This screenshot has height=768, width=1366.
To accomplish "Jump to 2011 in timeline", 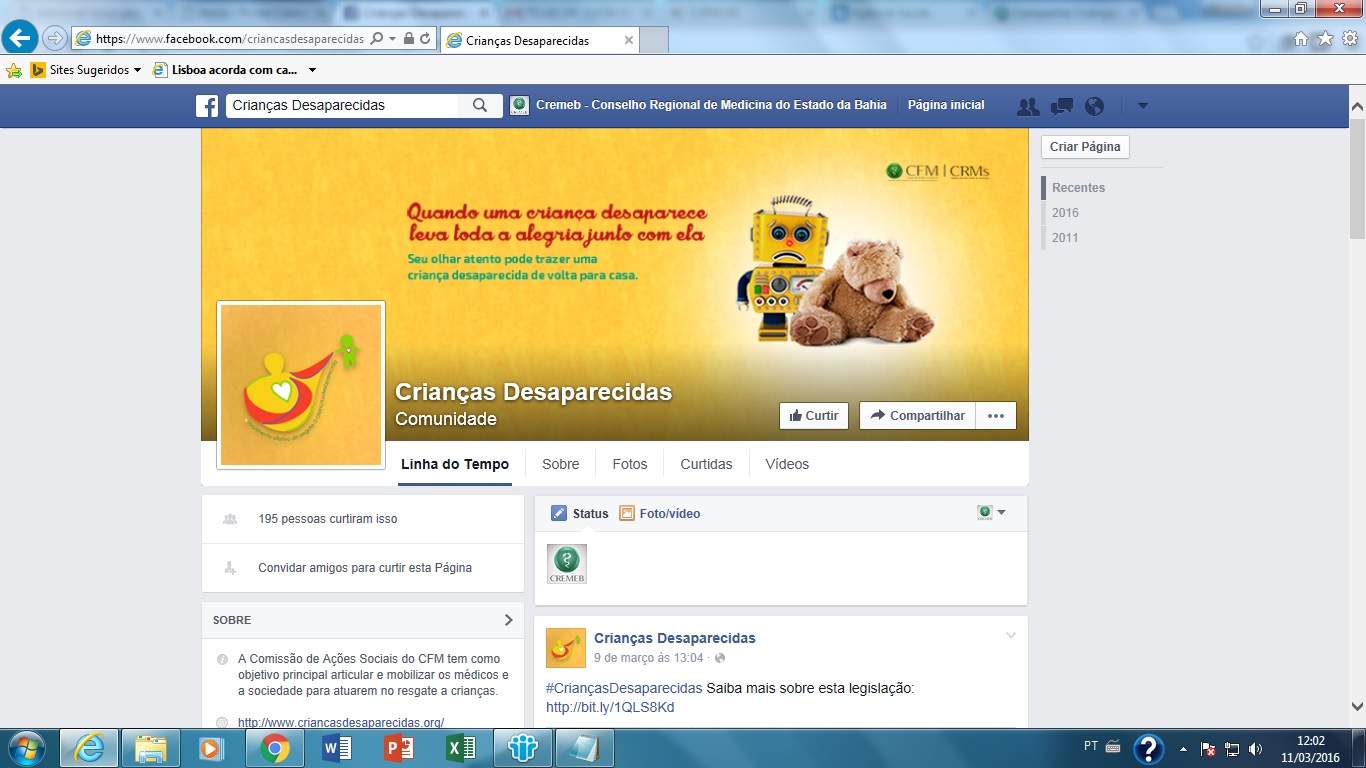I will pos(1065,238).
